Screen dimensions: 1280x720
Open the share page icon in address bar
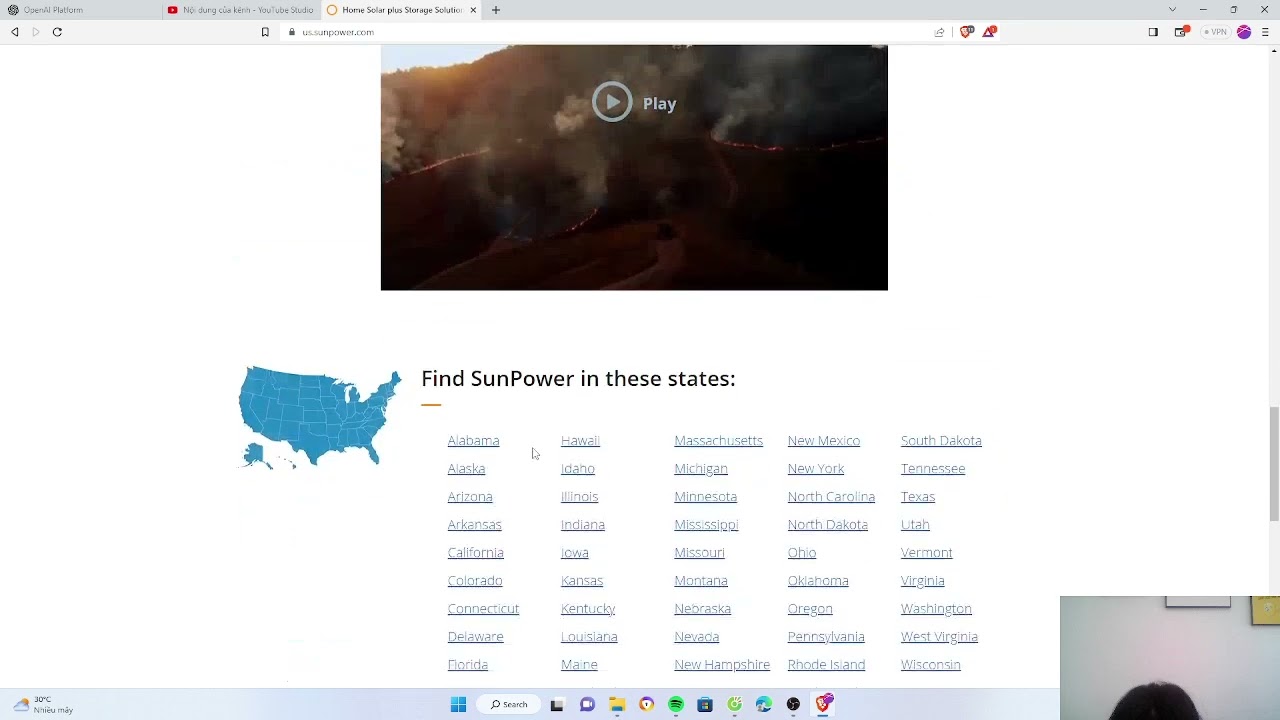click(x=939, y=32)
